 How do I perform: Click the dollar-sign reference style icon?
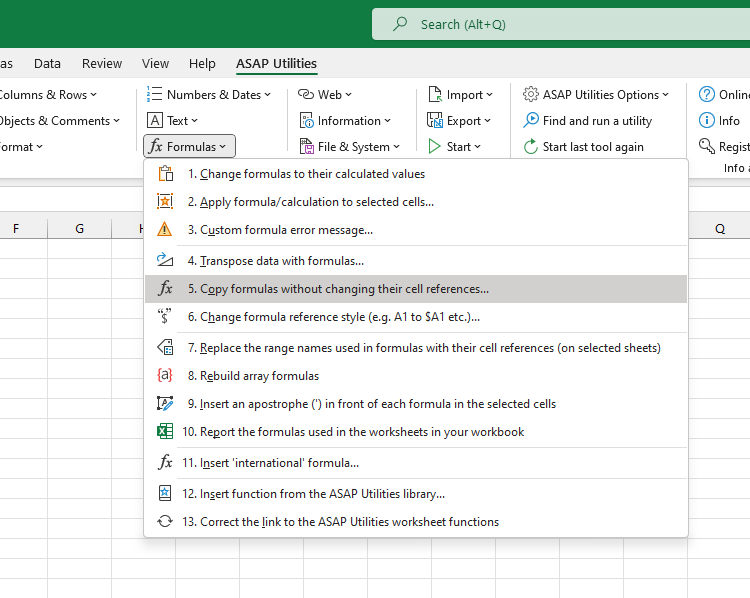(x=165, y=316)
